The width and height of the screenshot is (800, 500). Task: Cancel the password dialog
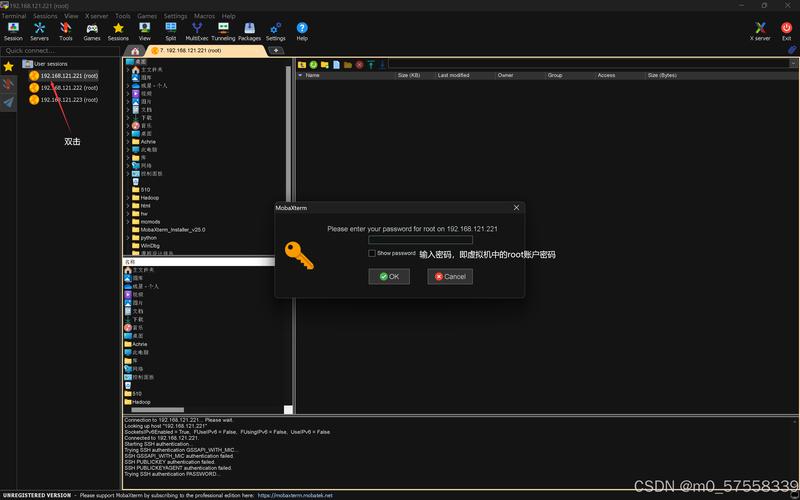click(x=450, y=276)
